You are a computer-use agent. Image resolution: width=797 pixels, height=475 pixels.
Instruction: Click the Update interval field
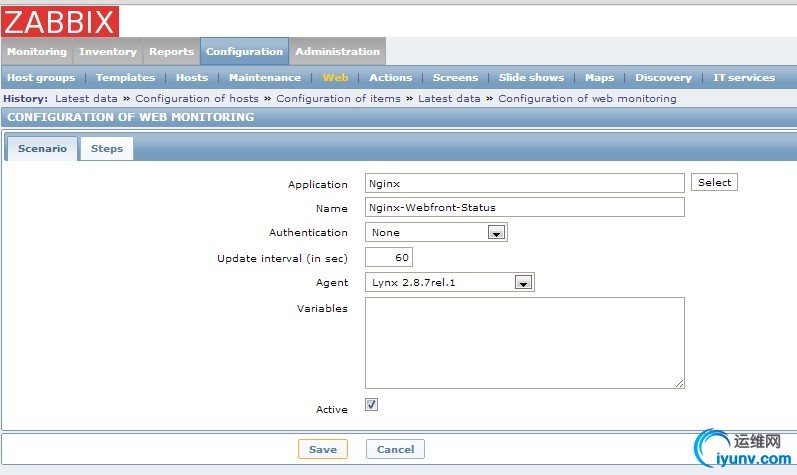click(x=389, y=257)
